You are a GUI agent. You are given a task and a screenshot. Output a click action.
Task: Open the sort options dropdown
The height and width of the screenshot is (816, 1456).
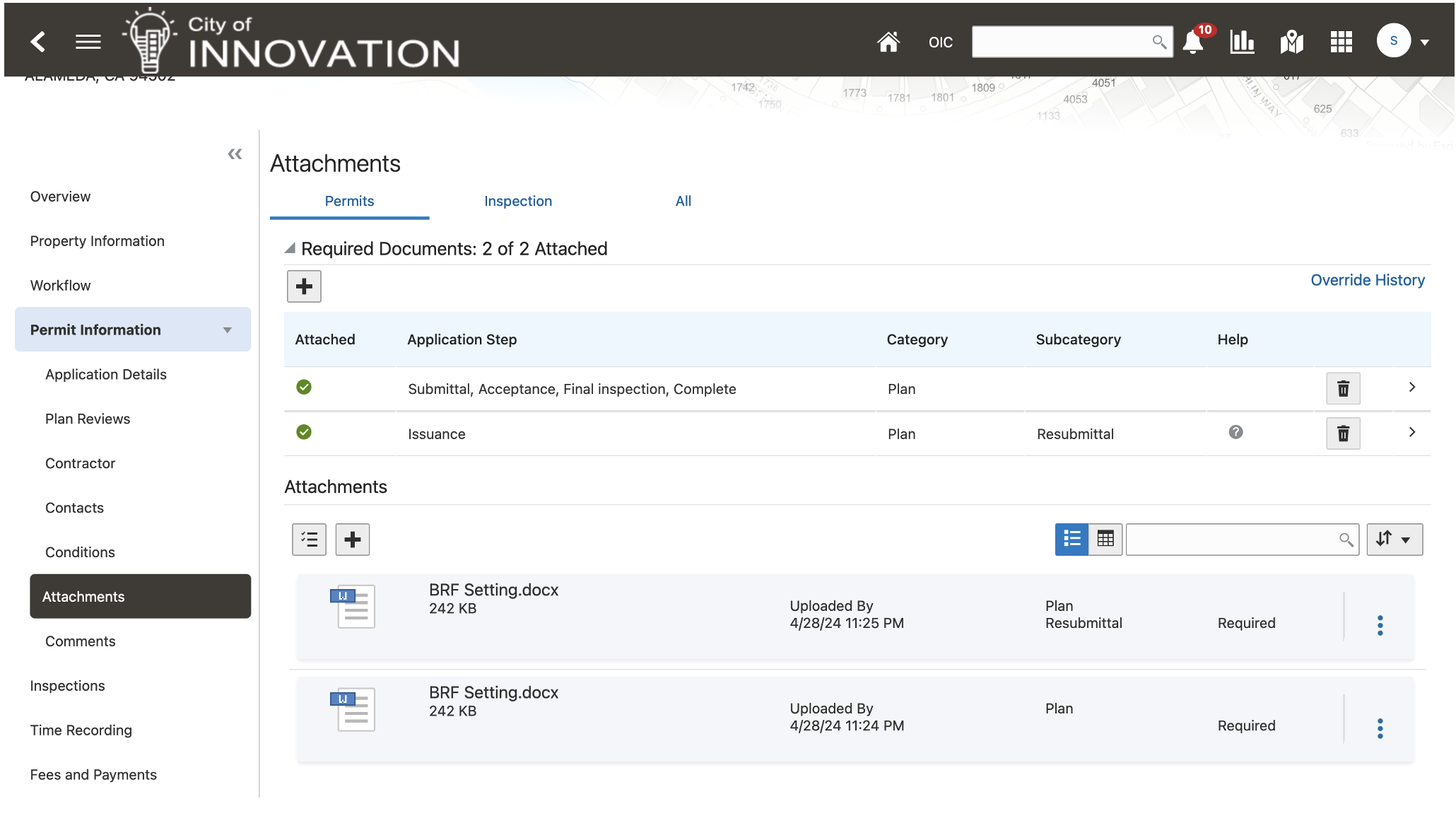(x=1394, y=539)
